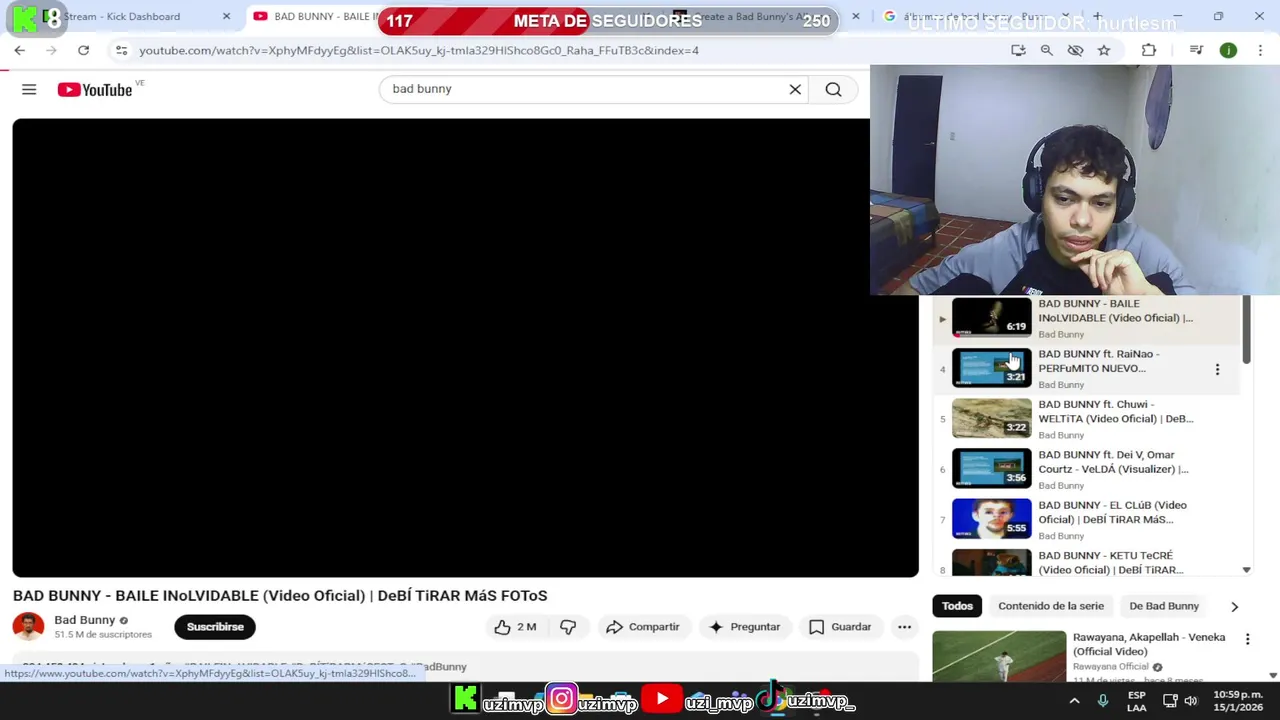Share the video via Compartir
1280x720 pixels.
(642, 627)
